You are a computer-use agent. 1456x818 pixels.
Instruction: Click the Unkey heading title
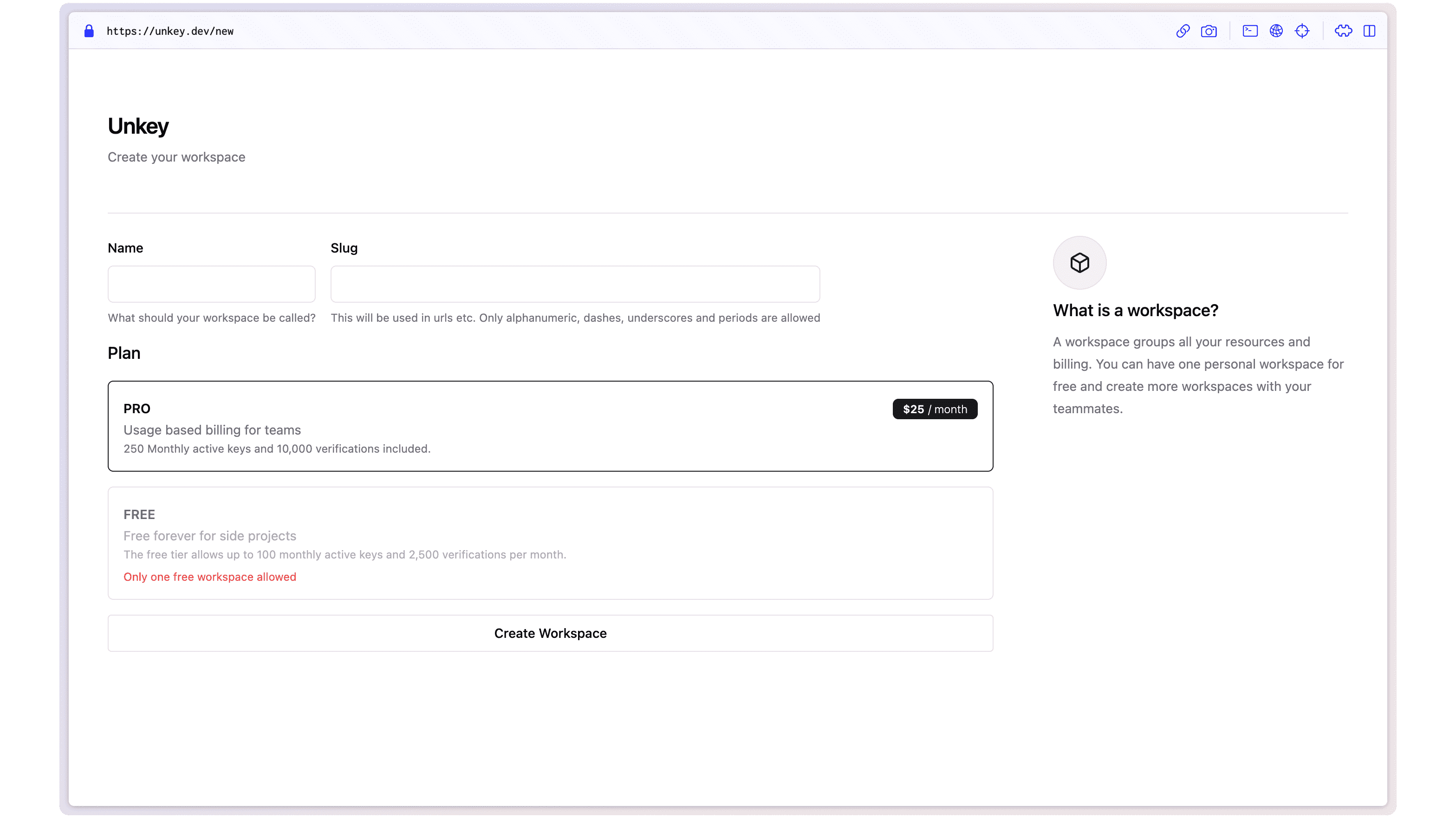[x=138, y=126]
